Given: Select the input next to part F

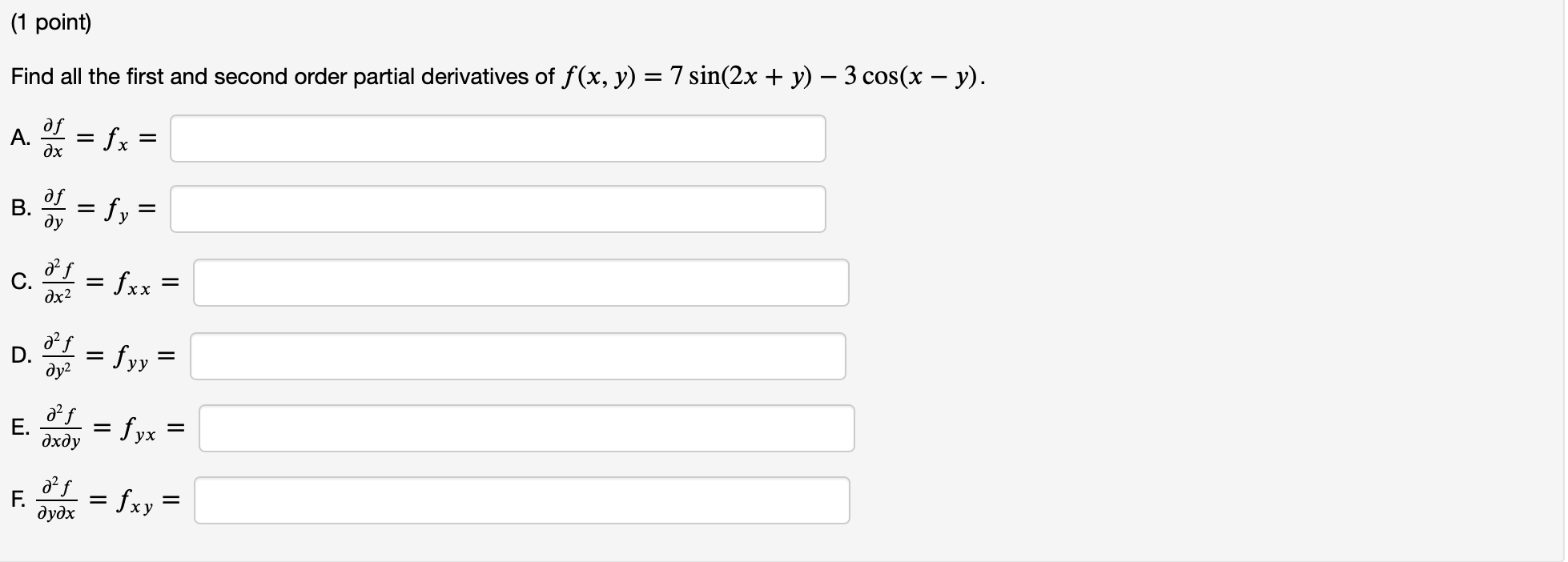Looking at the screenshot, I should tap(521, 500).
